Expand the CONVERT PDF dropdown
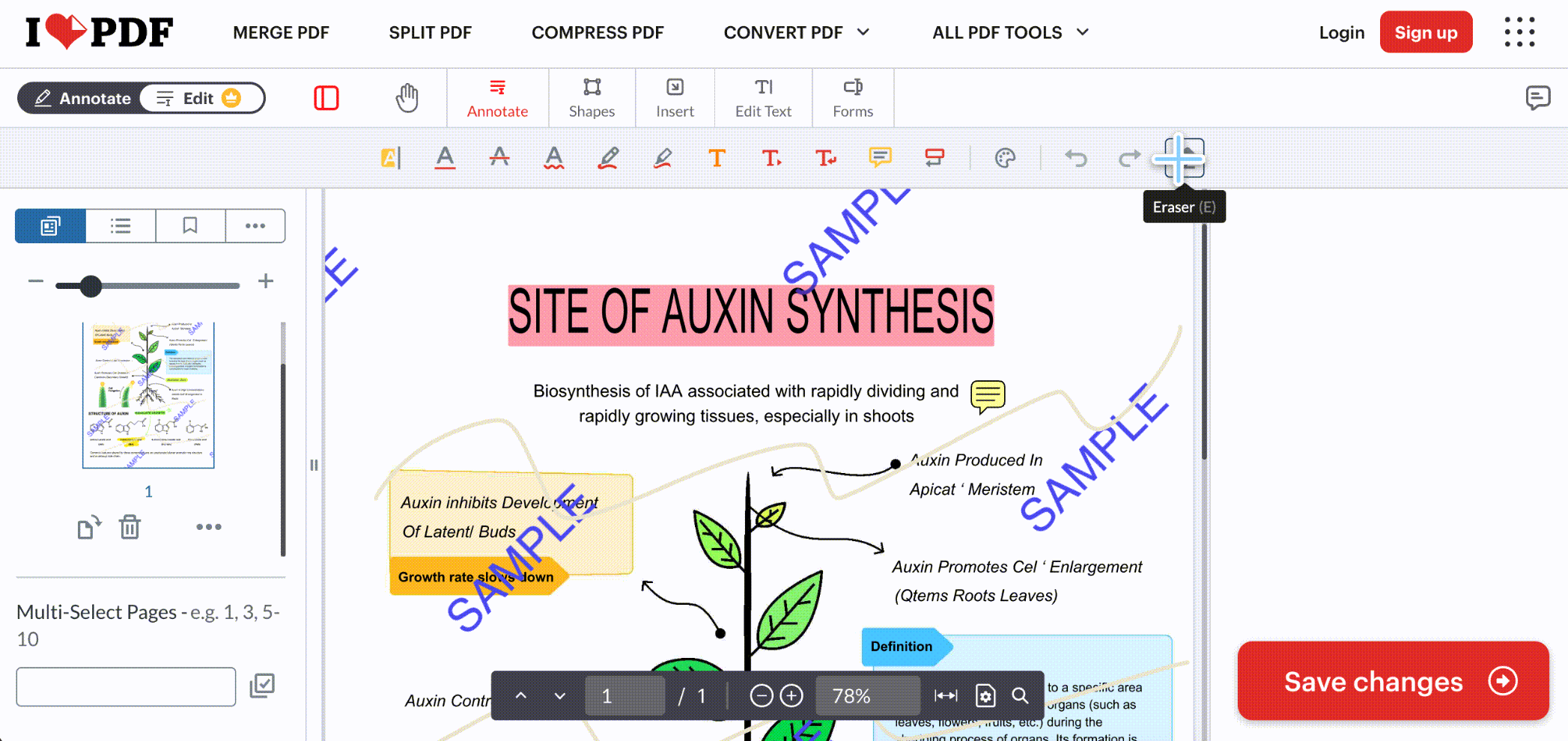The height and width of the screenshot is (741, 1568). tap(797, 33)
